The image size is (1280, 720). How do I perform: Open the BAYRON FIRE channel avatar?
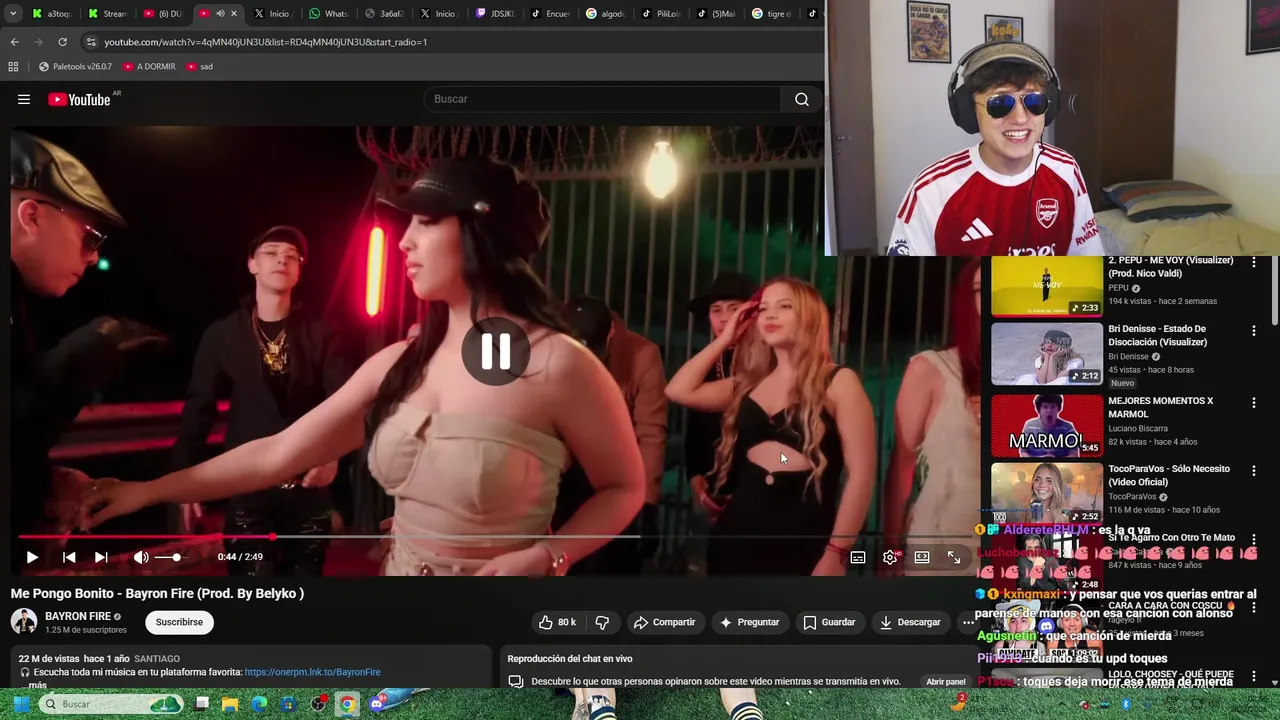coord(24,622)
